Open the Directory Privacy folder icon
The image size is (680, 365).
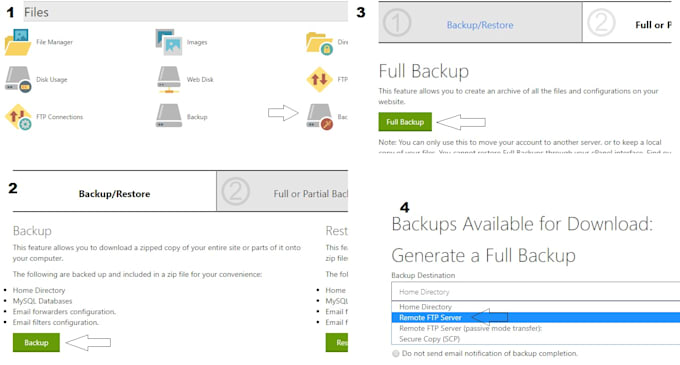320,43
